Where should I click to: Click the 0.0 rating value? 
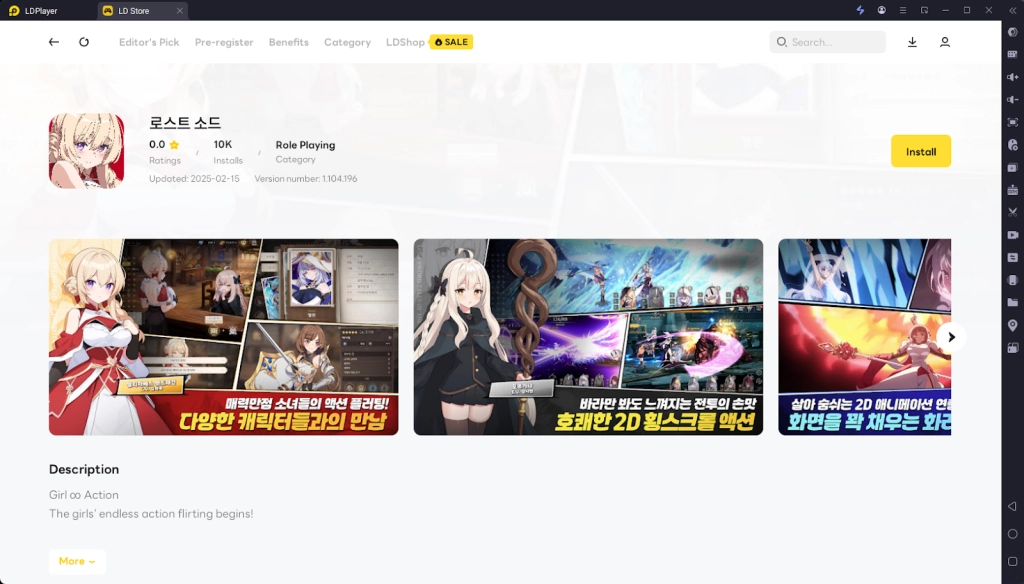click(157, 144)
